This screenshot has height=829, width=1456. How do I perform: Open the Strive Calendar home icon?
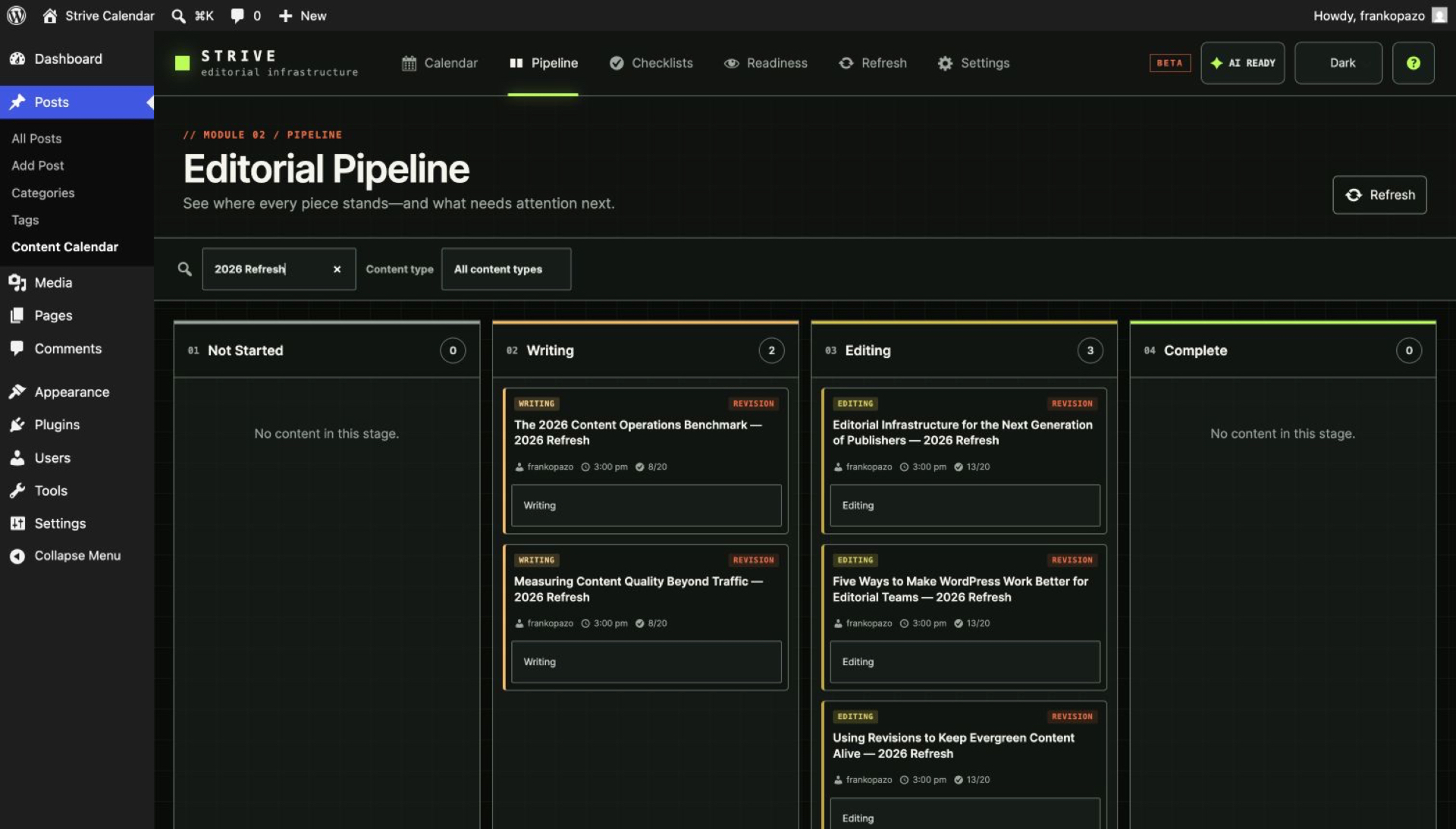[x=50, y=15]
